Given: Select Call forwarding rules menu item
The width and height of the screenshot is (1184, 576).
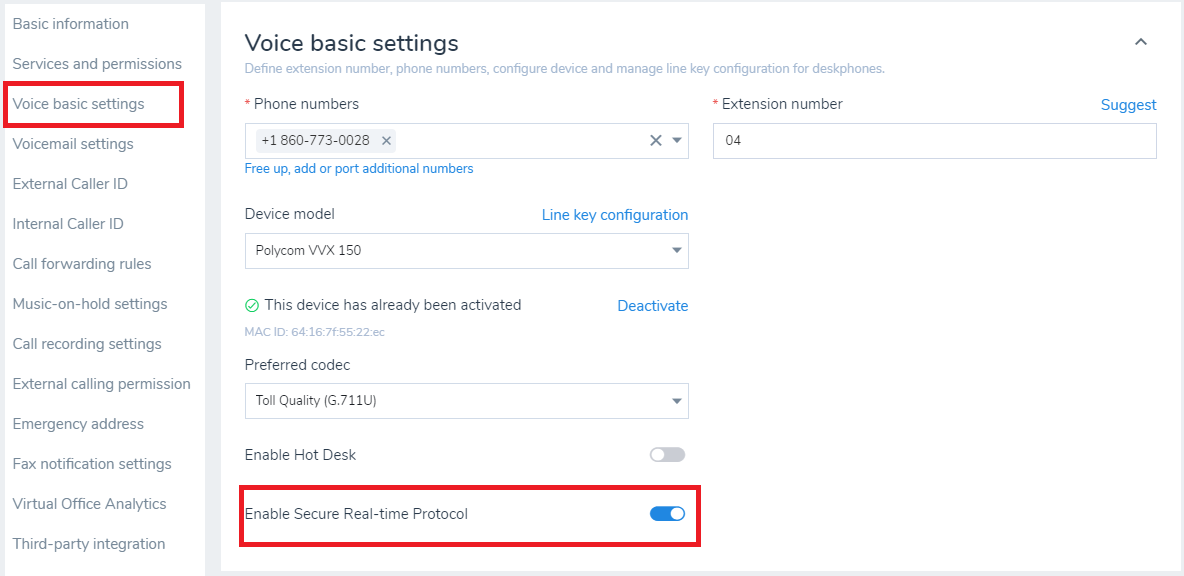Looking at the screenshot, I should 82,264.
